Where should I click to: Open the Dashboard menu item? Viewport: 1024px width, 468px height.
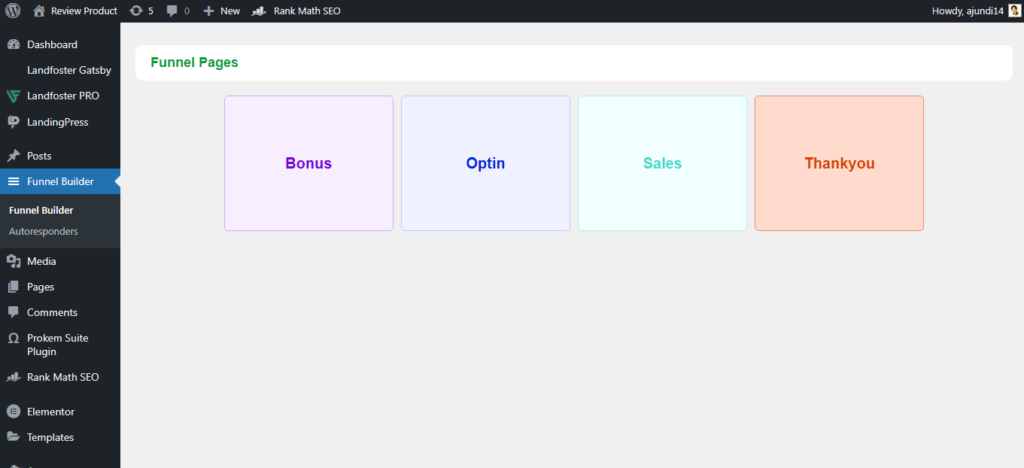tap(52, 45)
